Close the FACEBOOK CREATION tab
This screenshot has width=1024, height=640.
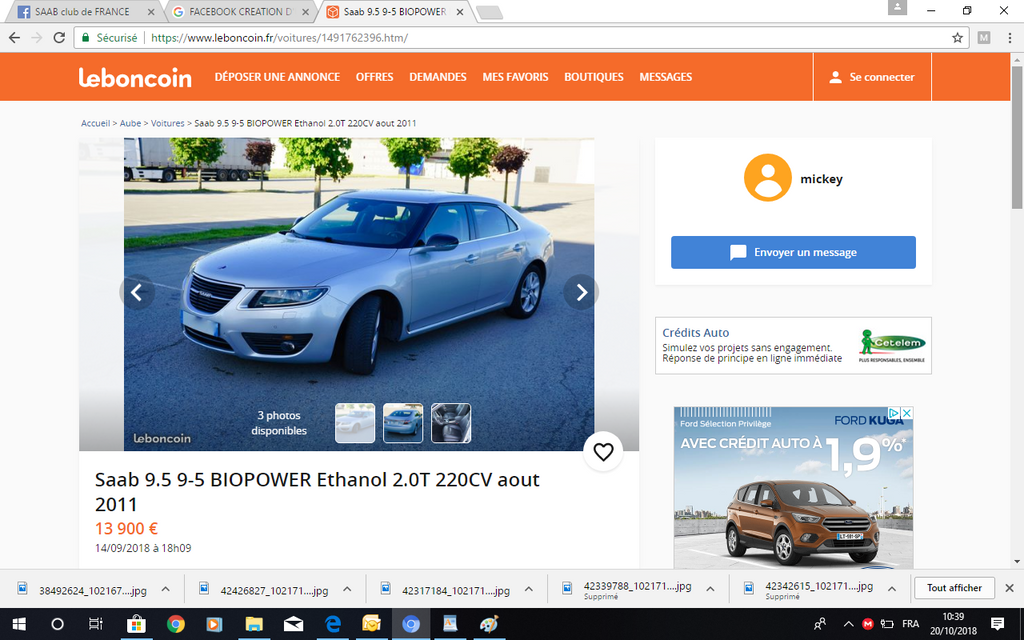pyautogui.click(x=306, y=12)
